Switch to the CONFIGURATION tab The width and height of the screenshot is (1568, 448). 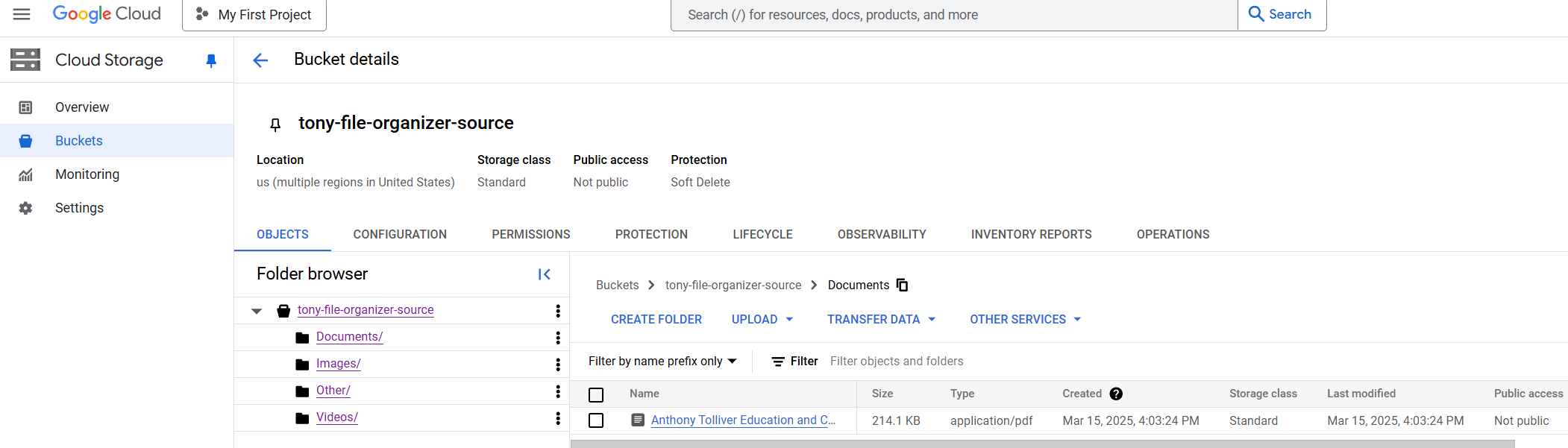pos(400,234)
